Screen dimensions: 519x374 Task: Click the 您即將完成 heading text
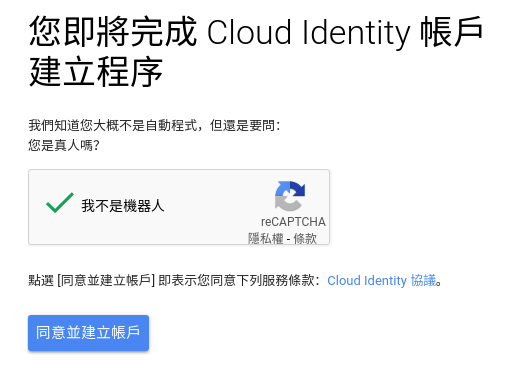coord(113,32)
